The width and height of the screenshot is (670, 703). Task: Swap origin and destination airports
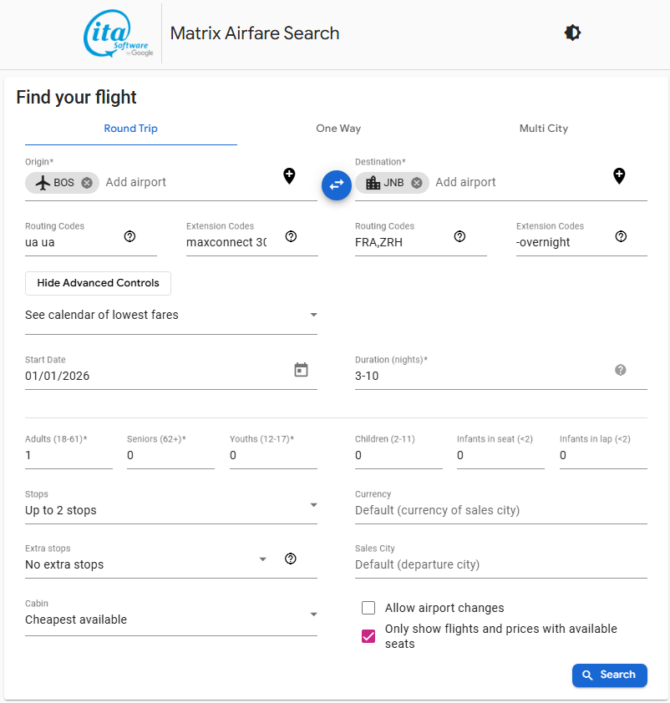click(336, 185)
